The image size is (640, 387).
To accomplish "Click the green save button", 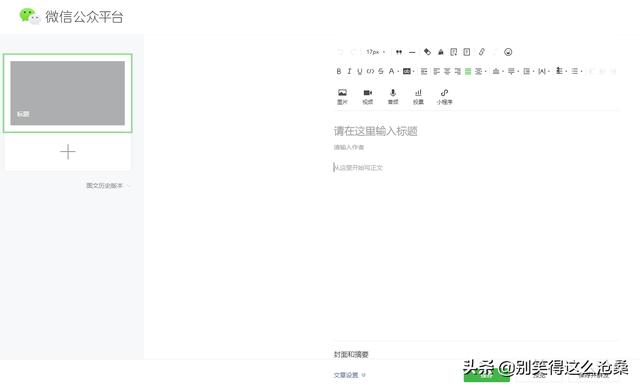I will click(487, 376).
